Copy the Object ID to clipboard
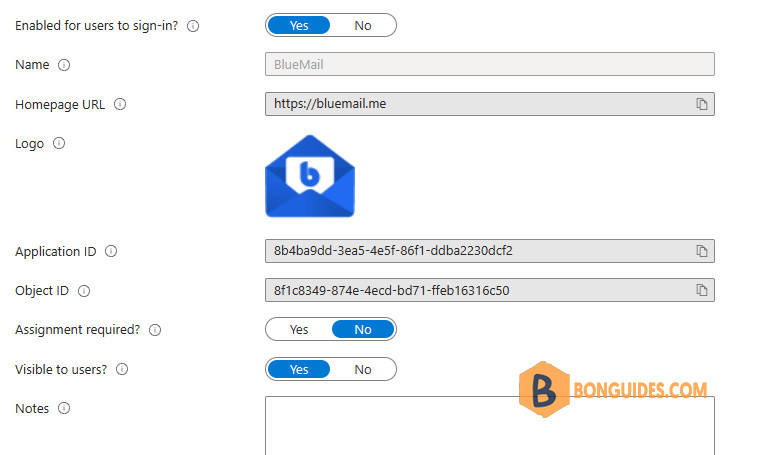The height and width of the screenshot is (455, 768). (x=702, y=290)
